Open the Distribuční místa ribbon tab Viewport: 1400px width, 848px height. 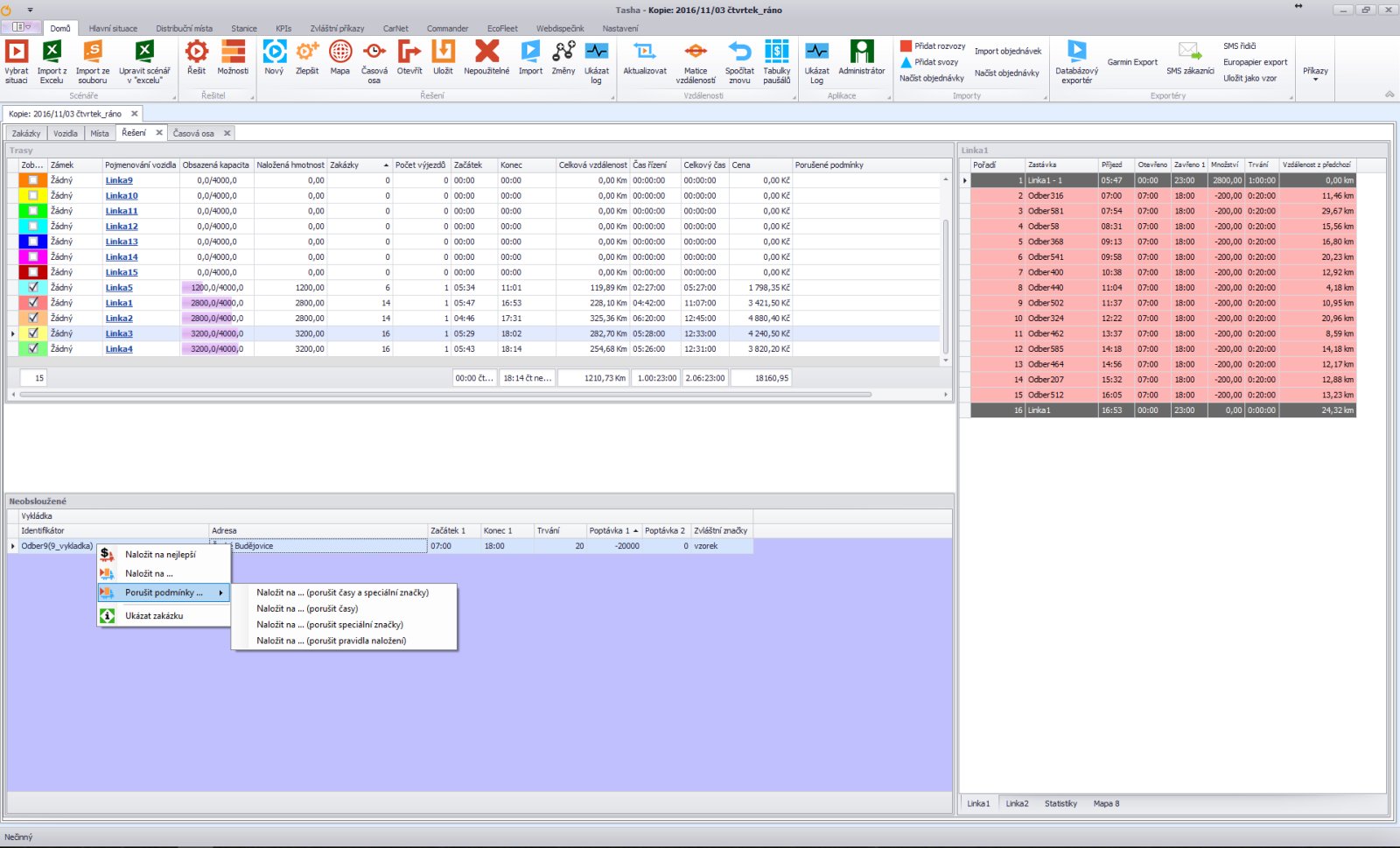tap(184, 28)
